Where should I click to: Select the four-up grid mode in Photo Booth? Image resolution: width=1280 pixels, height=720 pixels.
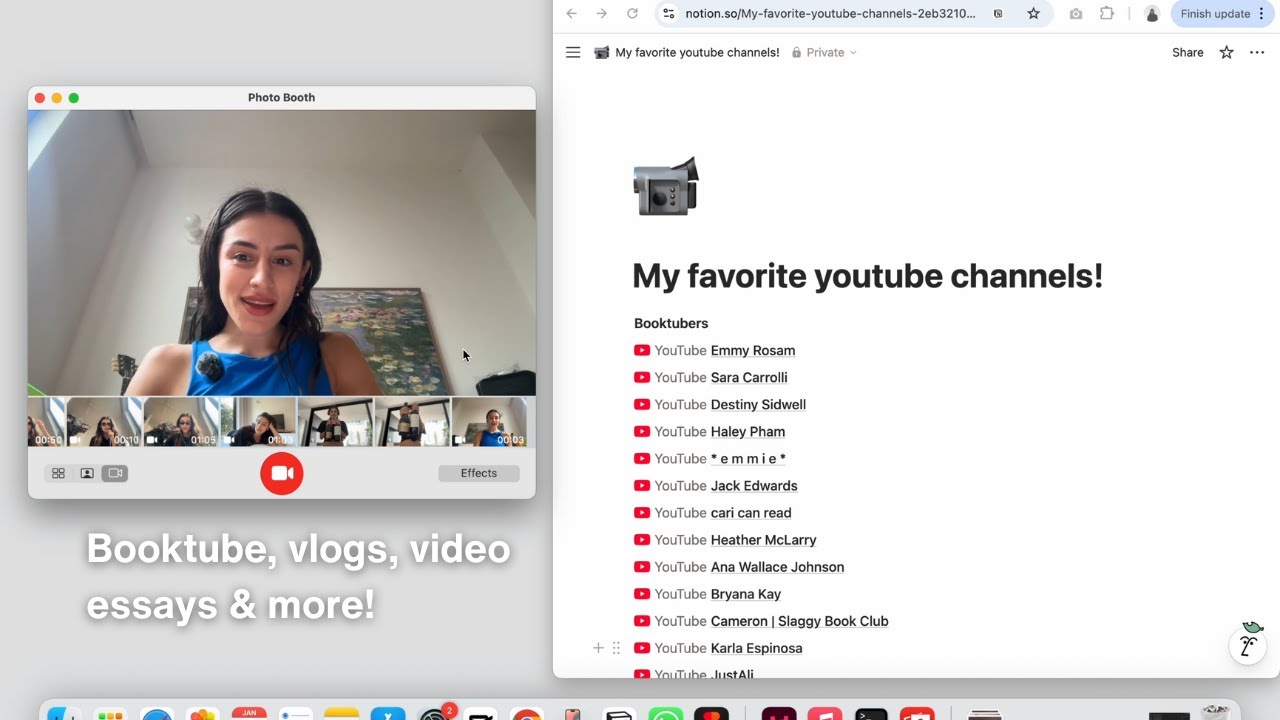click(58, 473)
